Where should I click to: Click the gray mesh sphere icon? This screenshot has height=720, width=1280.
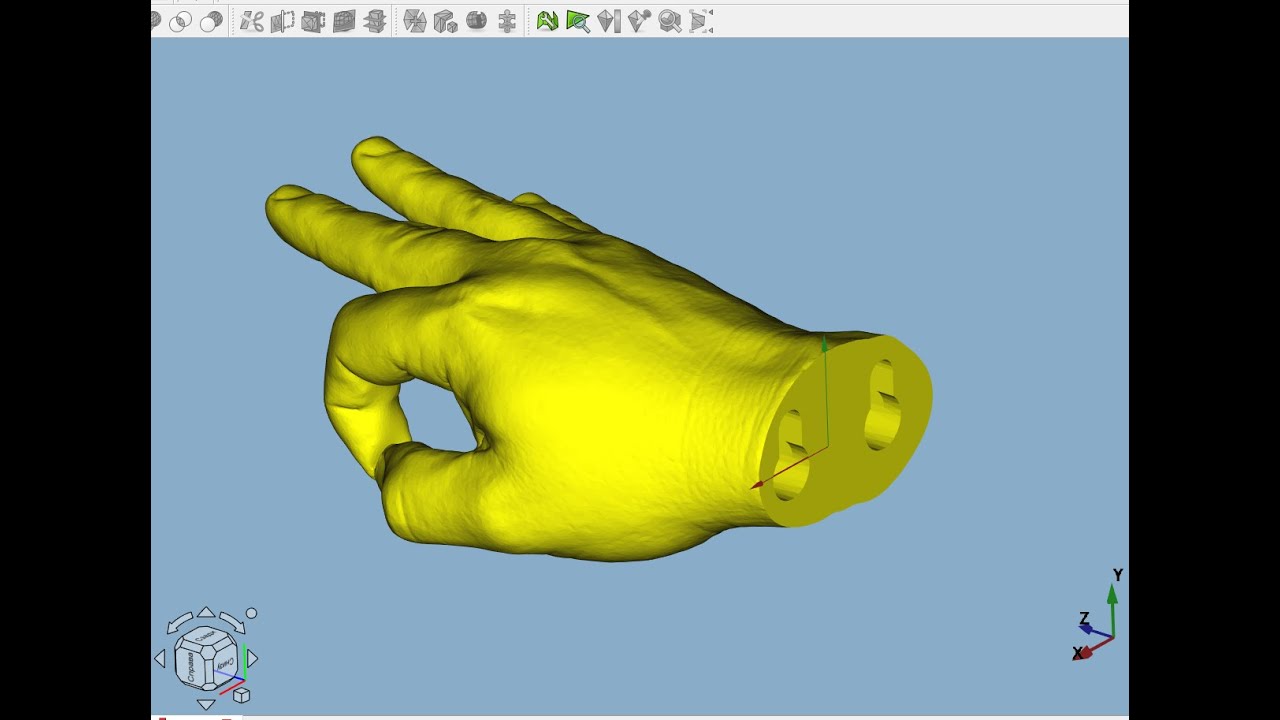coord(477,21)
